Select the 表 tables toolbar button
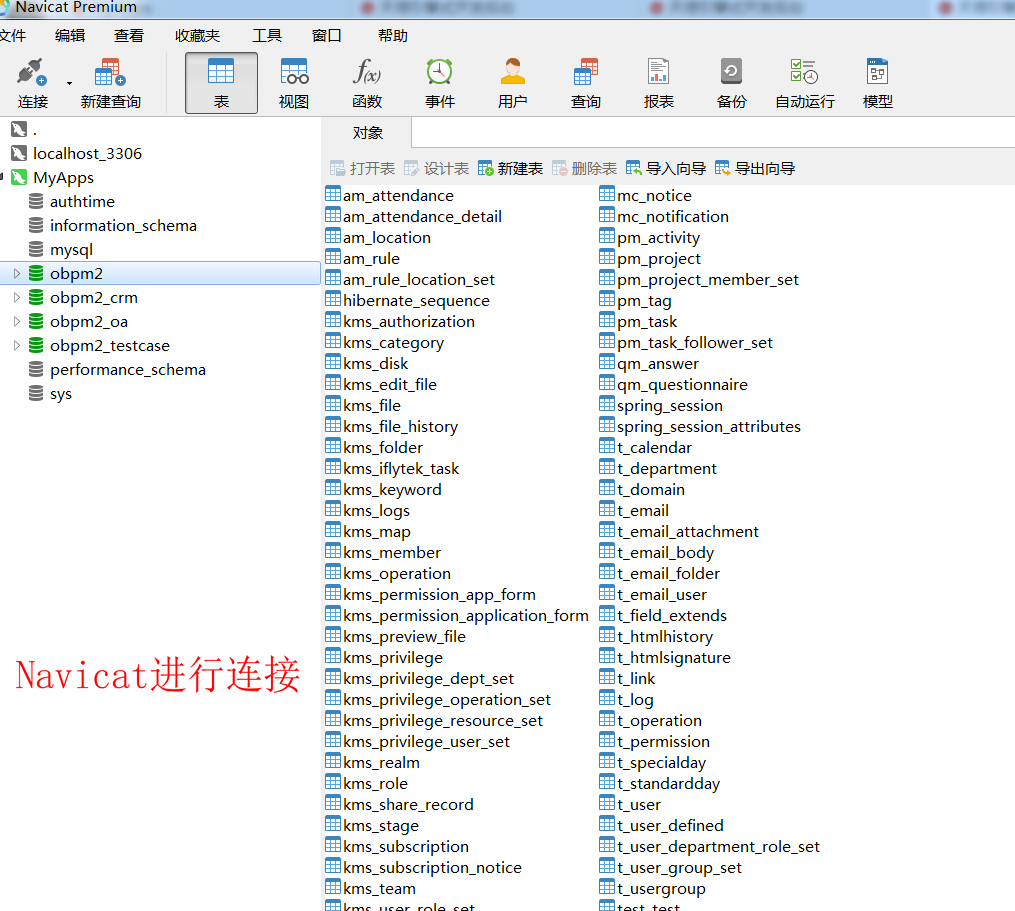Screen dimensions: 1015x911 [221, 83]
